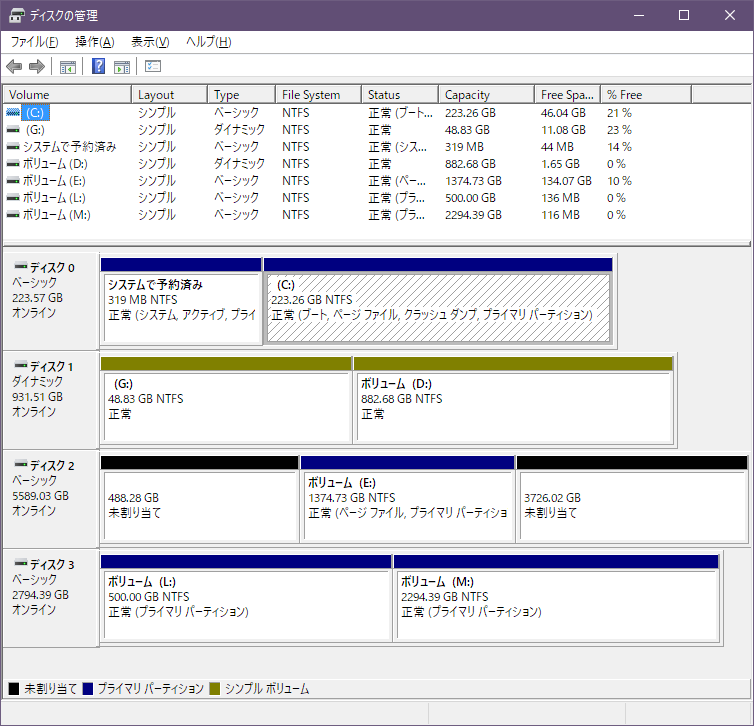Click drive icon of ボリューム (L:) row
The height and width of the screenshot is (726, 754).
tap(13, 198)
